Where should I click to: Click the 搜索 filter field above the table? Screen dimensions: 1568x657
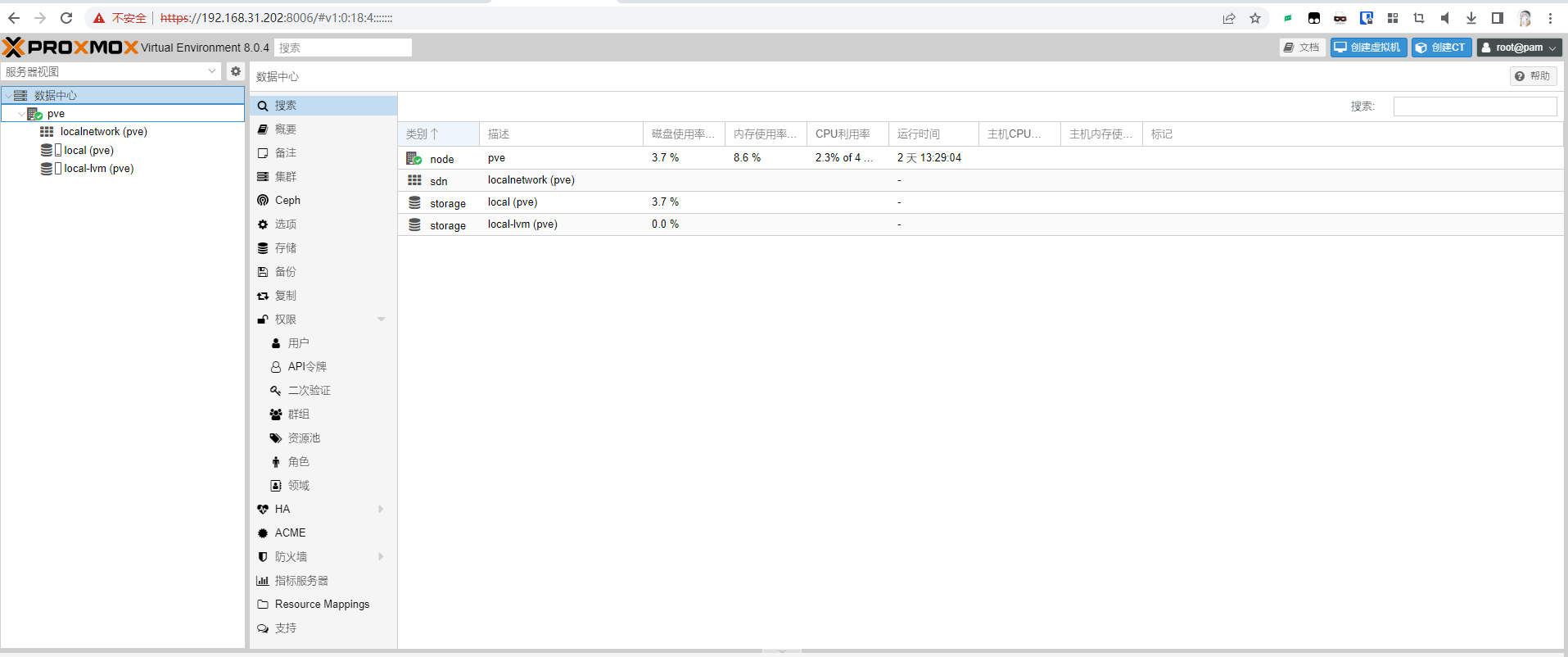1475,106
